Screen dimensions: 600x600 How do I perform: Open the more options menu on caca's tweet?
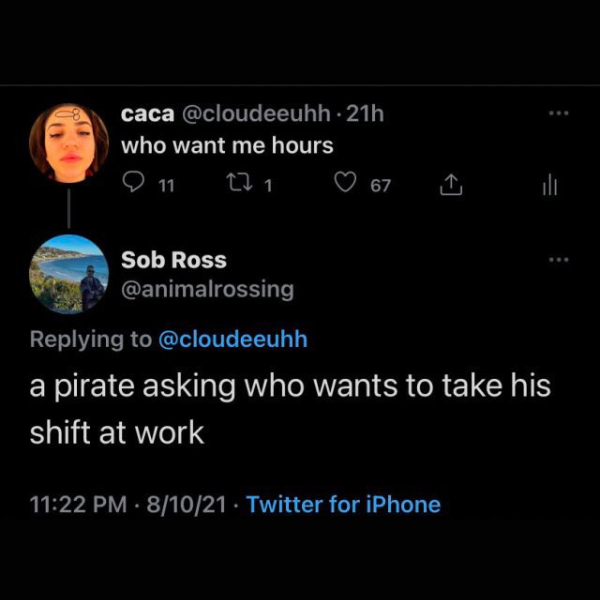coord(557,114)
